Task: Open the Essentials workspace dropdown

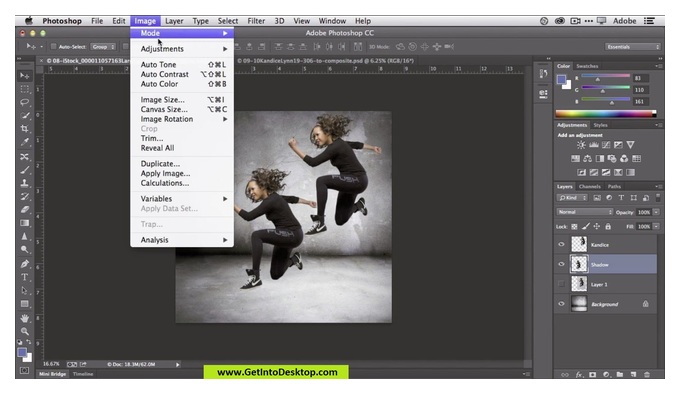Action: [x=633, y=46]
